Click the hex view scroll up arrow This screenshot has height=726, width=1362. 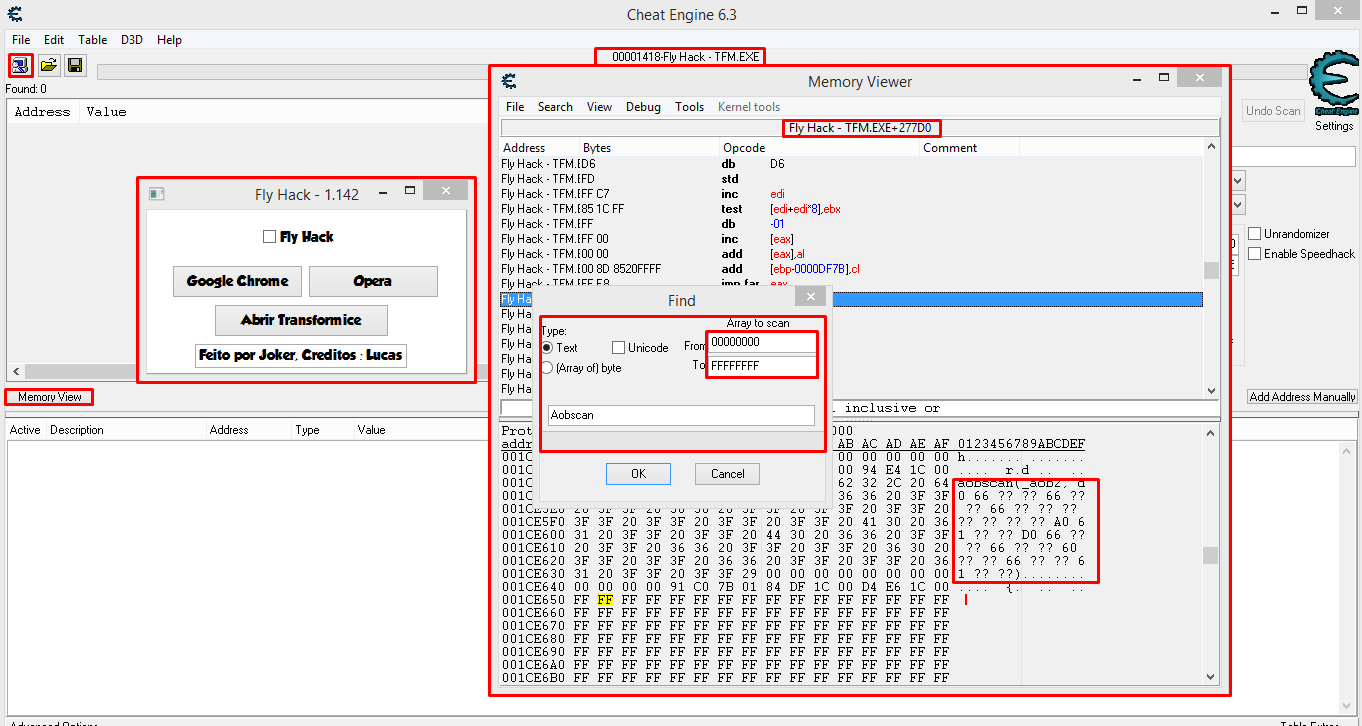pos(1211,433)
